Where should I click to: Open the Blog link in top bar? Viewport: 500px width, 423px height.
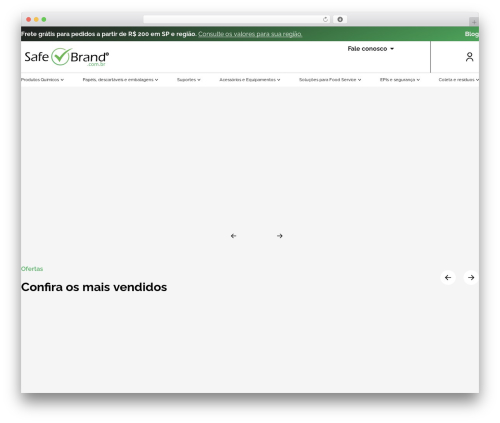click(472, 34)
